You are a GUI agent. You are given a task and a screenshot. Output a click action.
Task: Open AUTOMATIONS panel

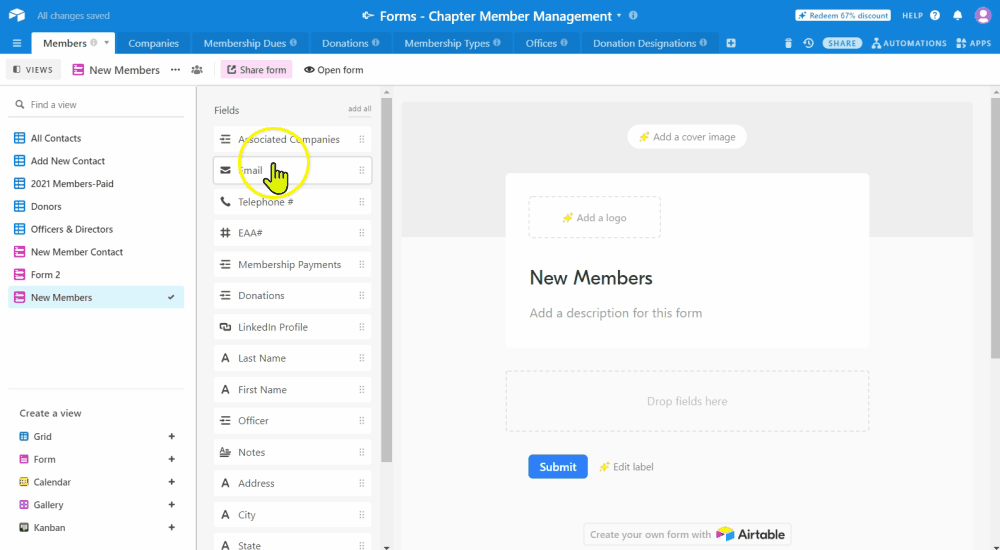909,43
